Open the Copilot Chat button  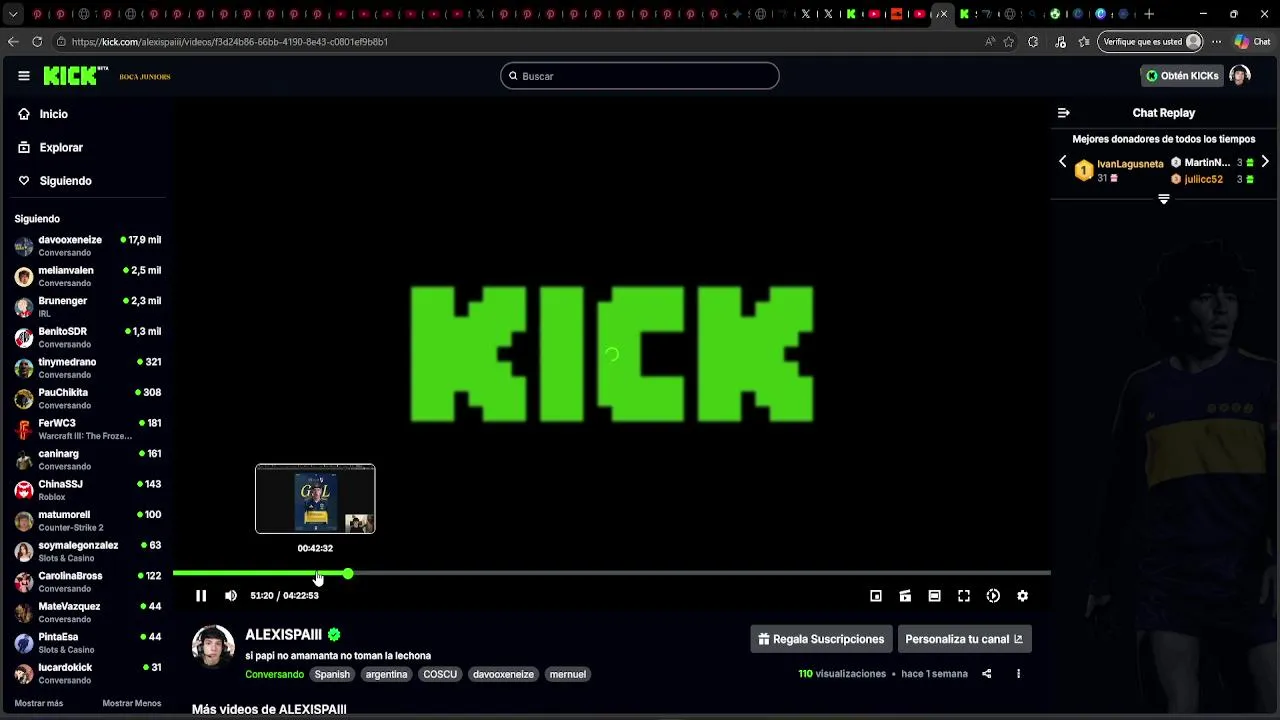coord(1251,42)
